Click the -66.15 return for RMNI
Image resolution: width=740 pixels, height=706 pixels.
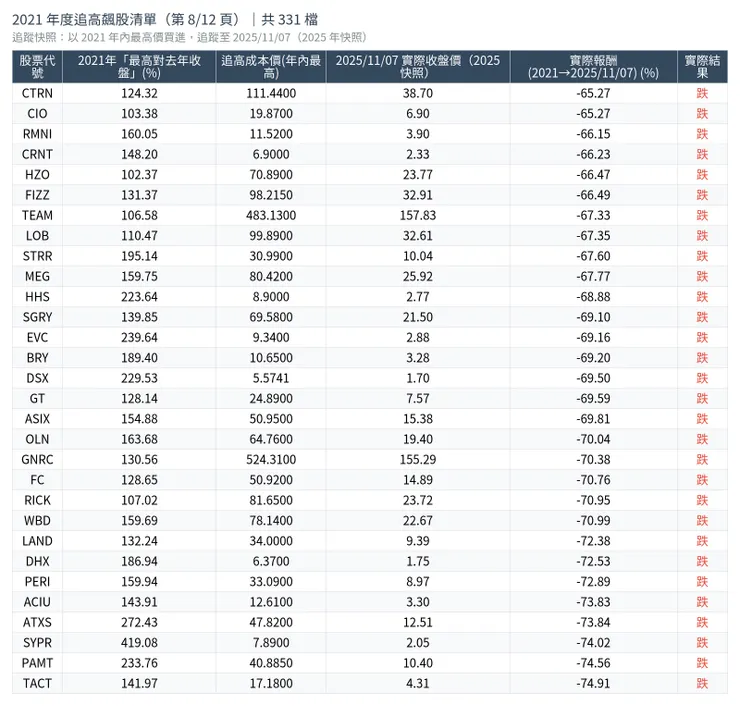pos(593,134)
